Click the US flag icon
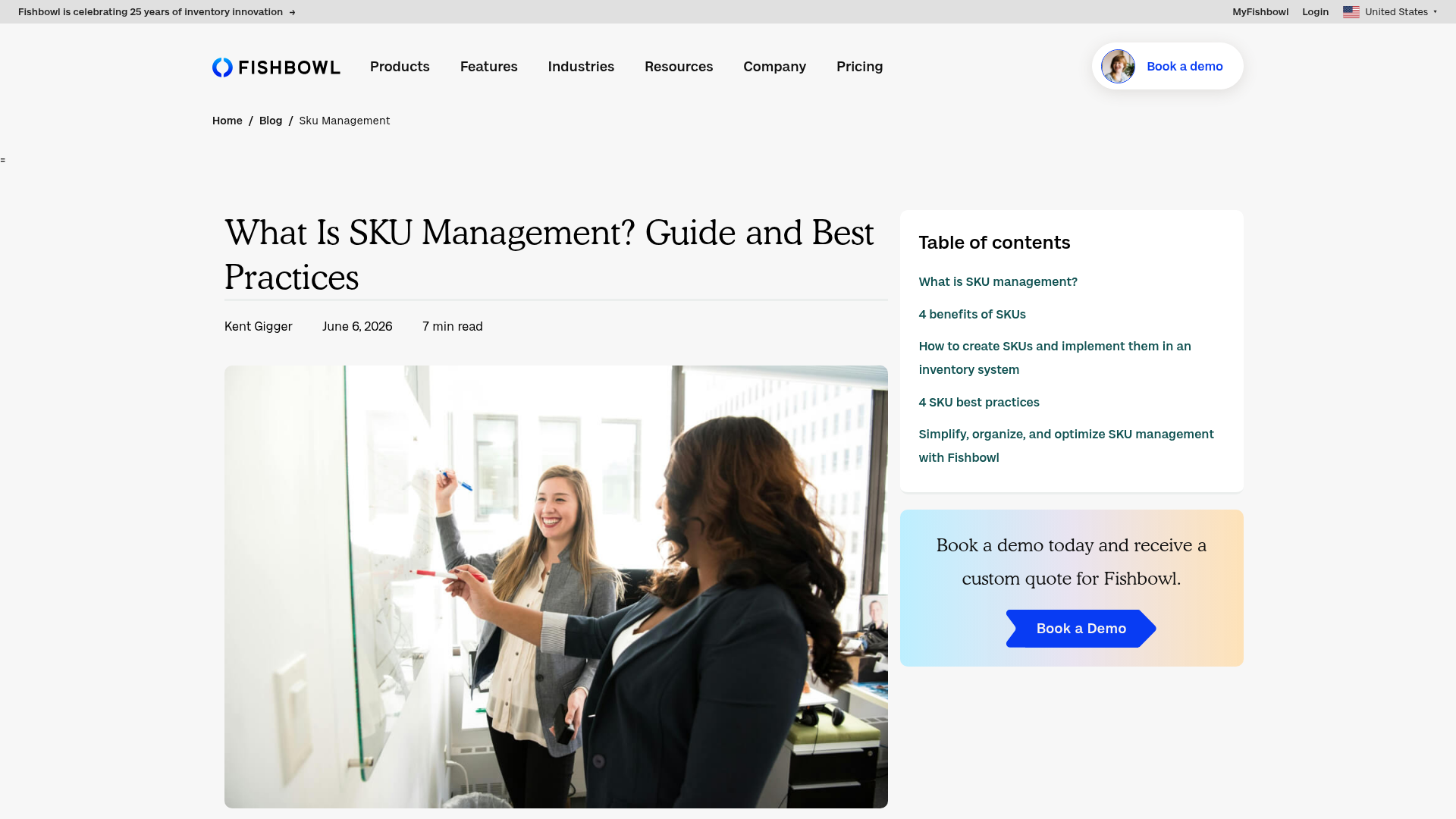Image resolution: width=1456 pixels, height=819 pixels. tap(1351, 12)
